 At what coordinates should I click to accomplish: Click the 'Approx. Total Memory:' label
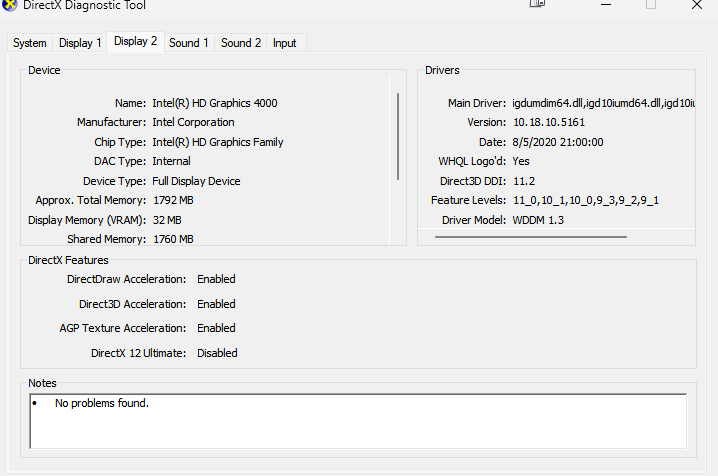[91, 200]
